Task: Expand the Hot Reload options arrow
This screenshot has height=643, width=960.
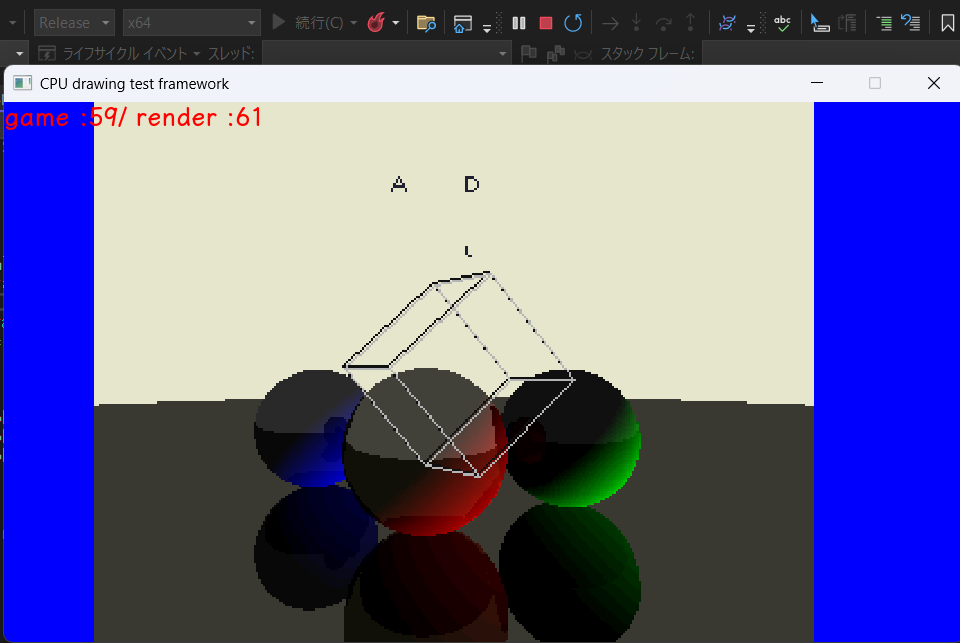Action: (x=396, y=23)
